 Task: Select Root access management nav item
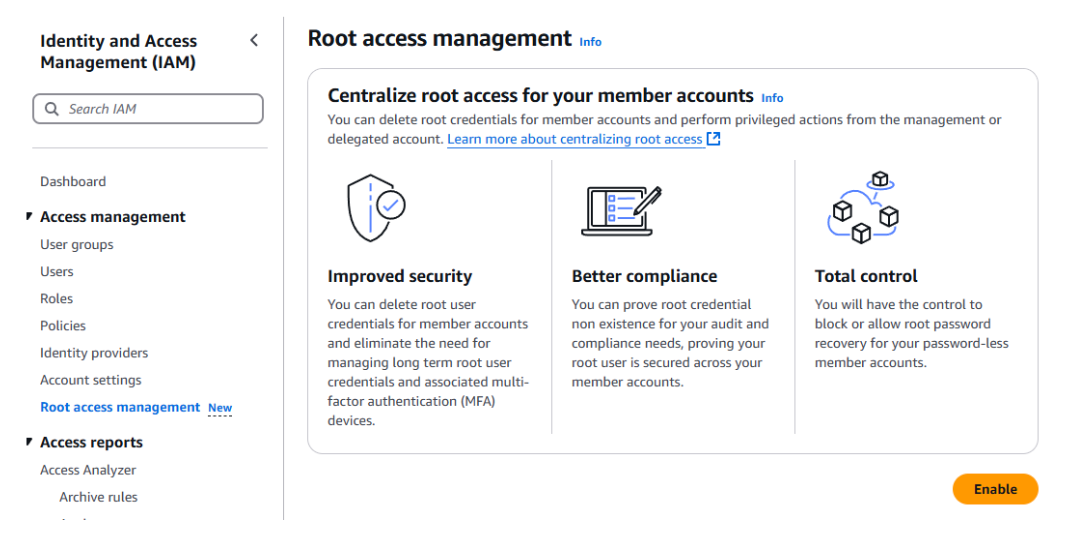point(120,407)
